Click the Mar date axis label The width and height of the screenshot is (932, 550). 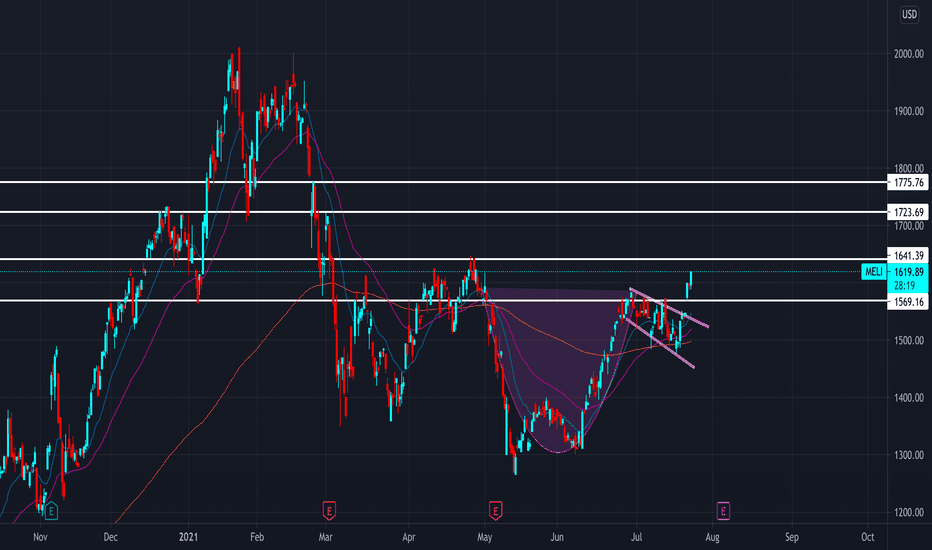[x=325, y=537]
